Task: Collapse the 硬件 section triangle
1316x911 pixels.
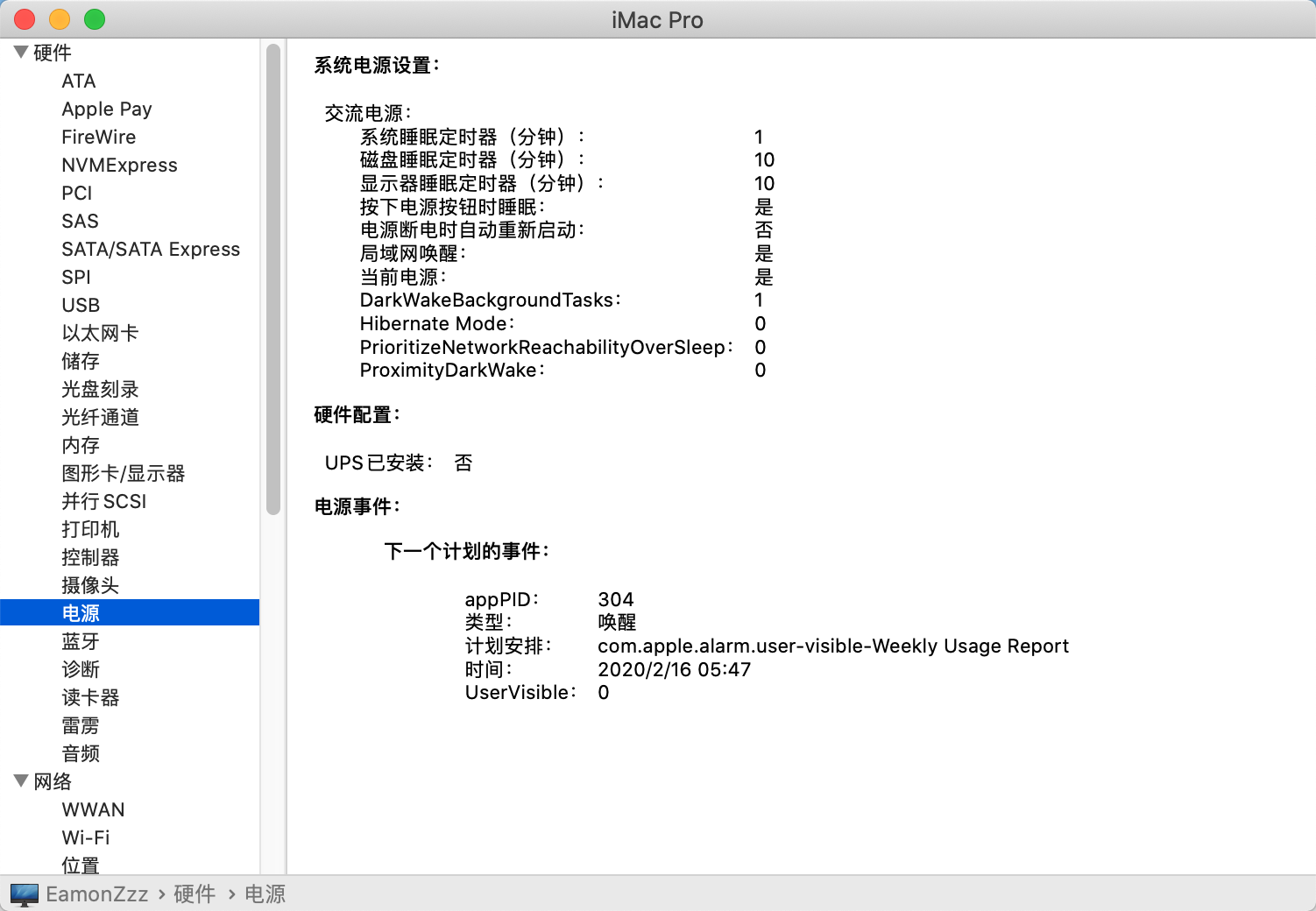Action: pos(21,53)
